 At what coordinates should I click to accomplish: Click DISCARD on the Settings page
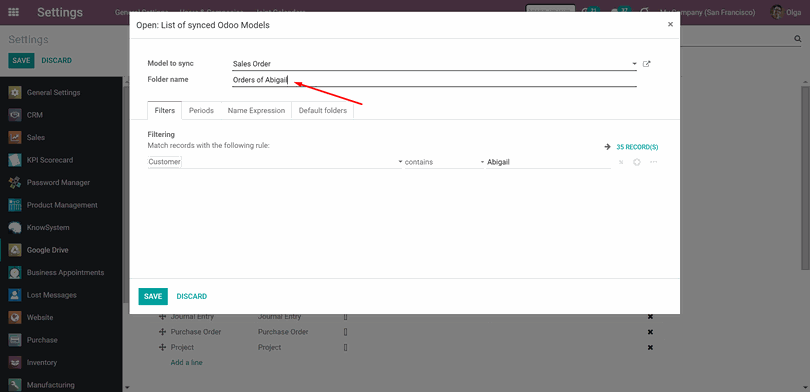56,60
